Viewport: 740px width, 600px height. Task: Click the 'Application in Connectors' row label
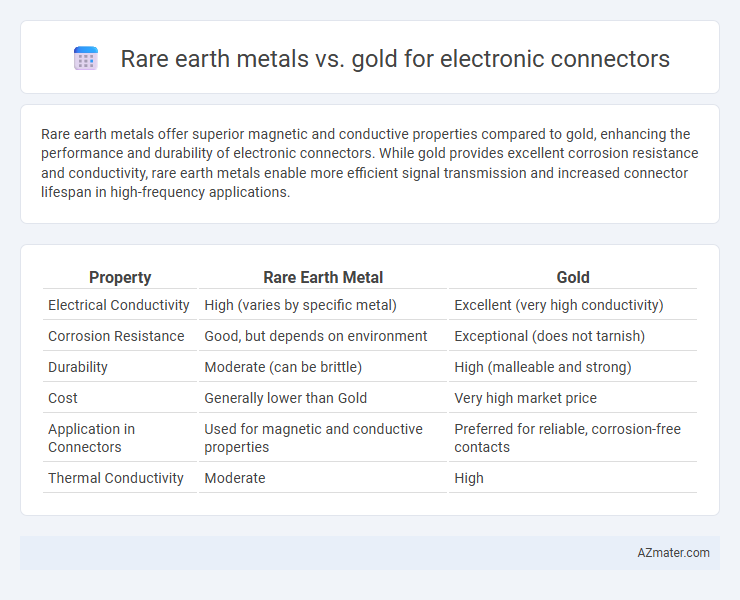tap(92, 438)
